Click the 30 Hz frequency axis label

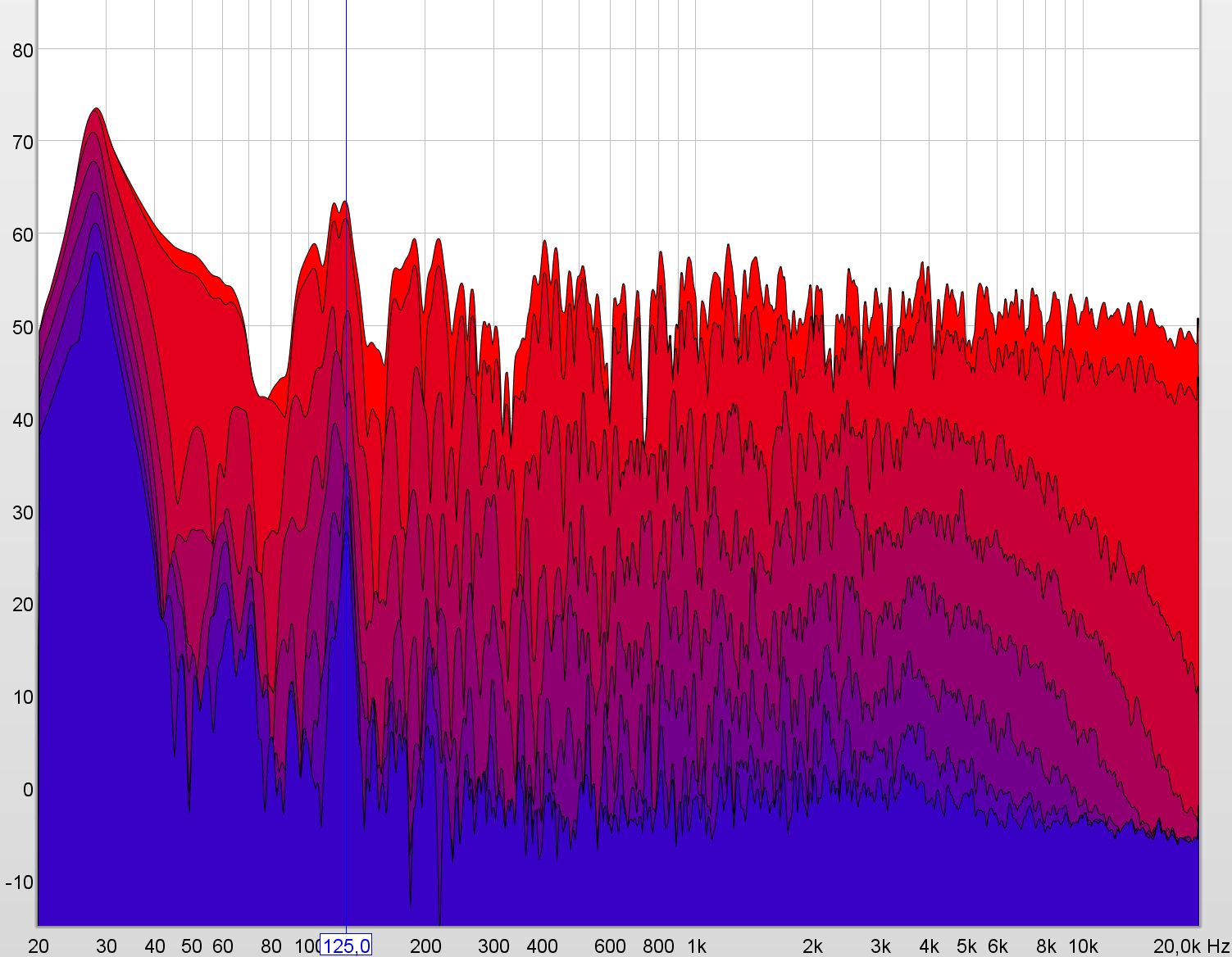coord(107,946)
